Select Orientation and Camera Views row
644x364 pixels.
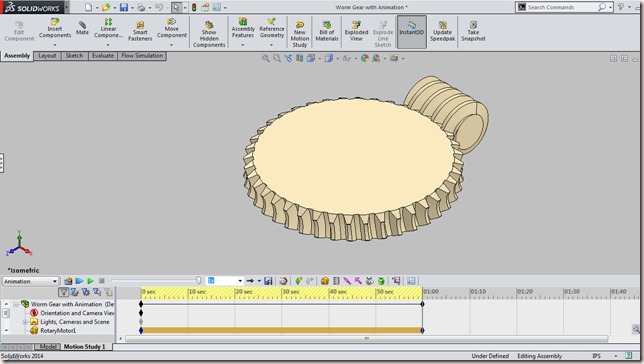pyautogui.click(x=72, y=313)
